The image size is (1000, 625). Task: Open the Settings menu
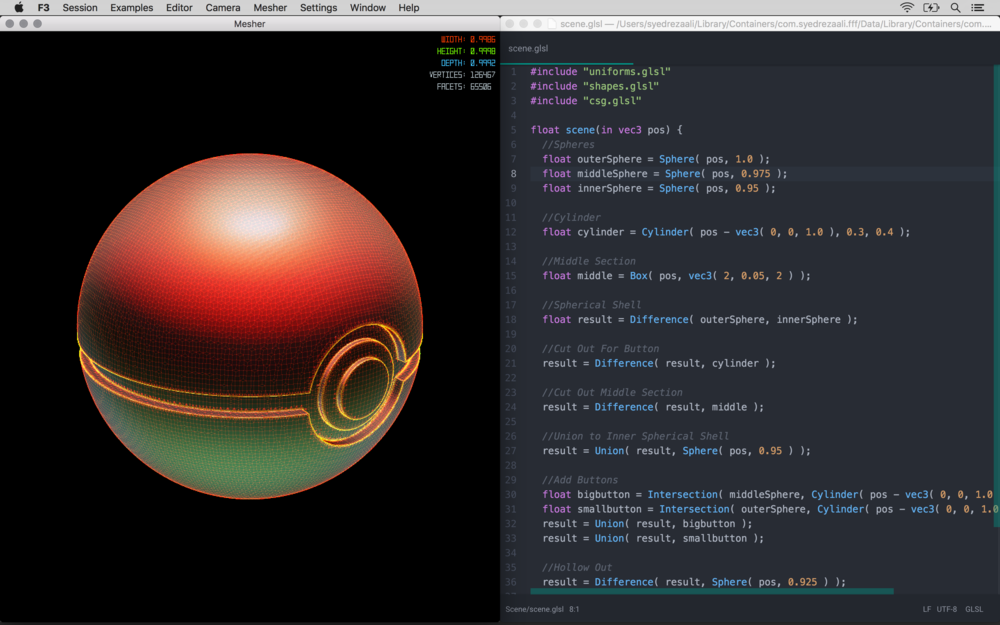(319, 7)
